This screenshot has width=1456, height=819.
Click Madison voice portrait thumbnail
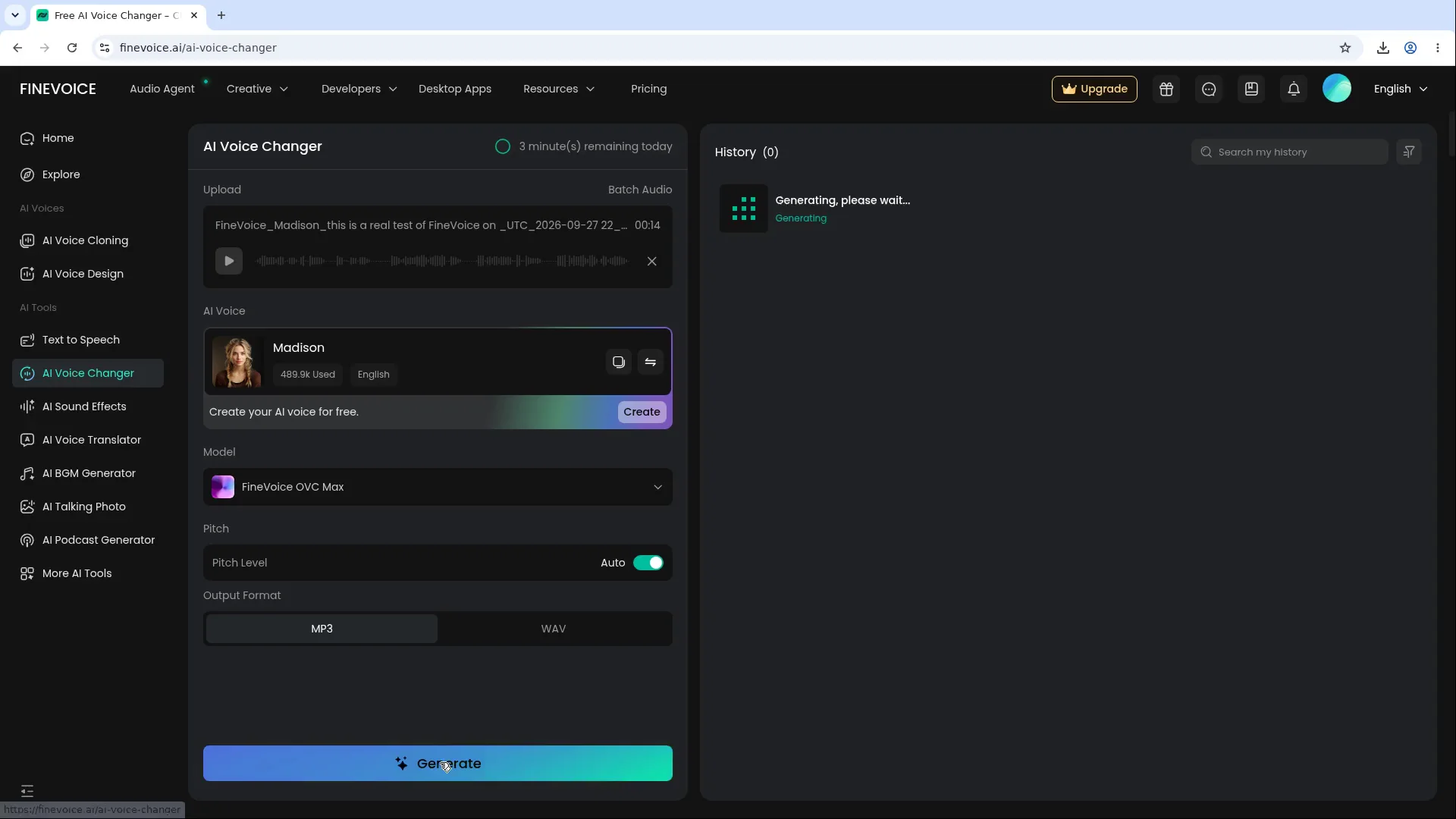click(237, 362)
